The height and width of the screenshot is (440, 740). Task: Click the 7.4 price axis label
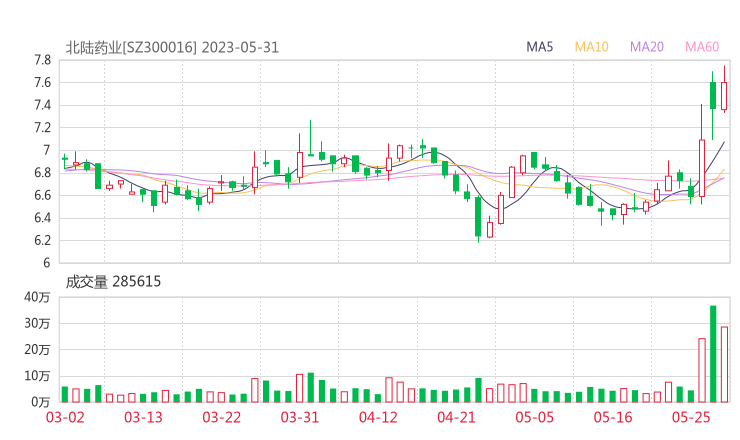pyautogui.click(x=42, y=105)
